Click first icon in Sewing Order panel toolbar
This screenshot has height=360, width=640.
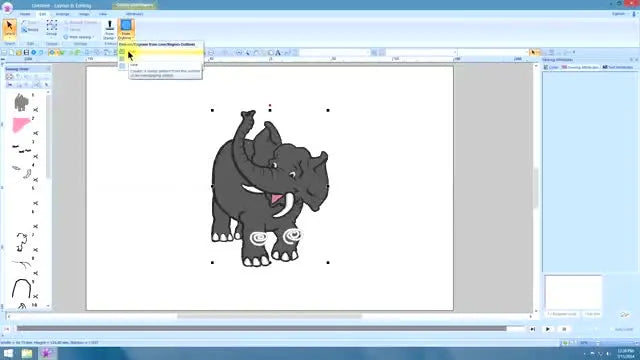(9, 77)
